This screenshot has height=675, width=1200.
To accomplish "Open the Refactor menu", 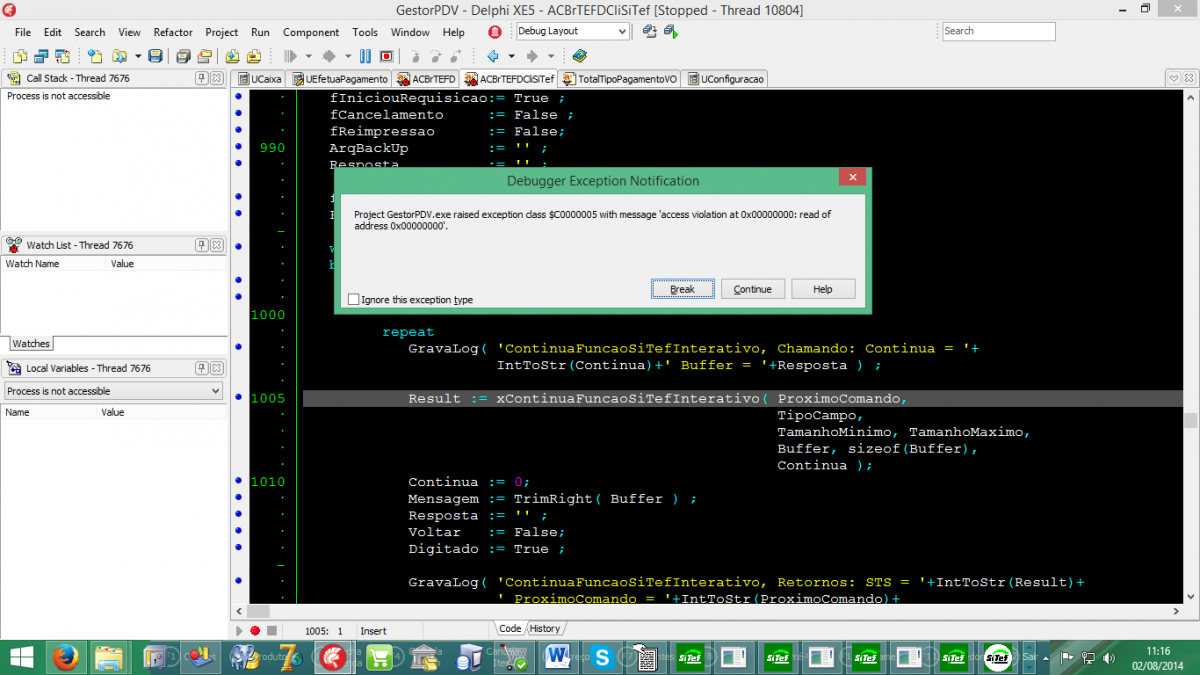I will tap(173, 32).
